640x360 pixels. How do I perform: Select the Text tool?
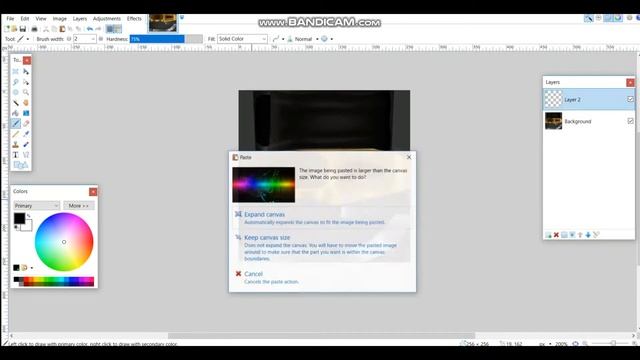click(x=16, y=155)
